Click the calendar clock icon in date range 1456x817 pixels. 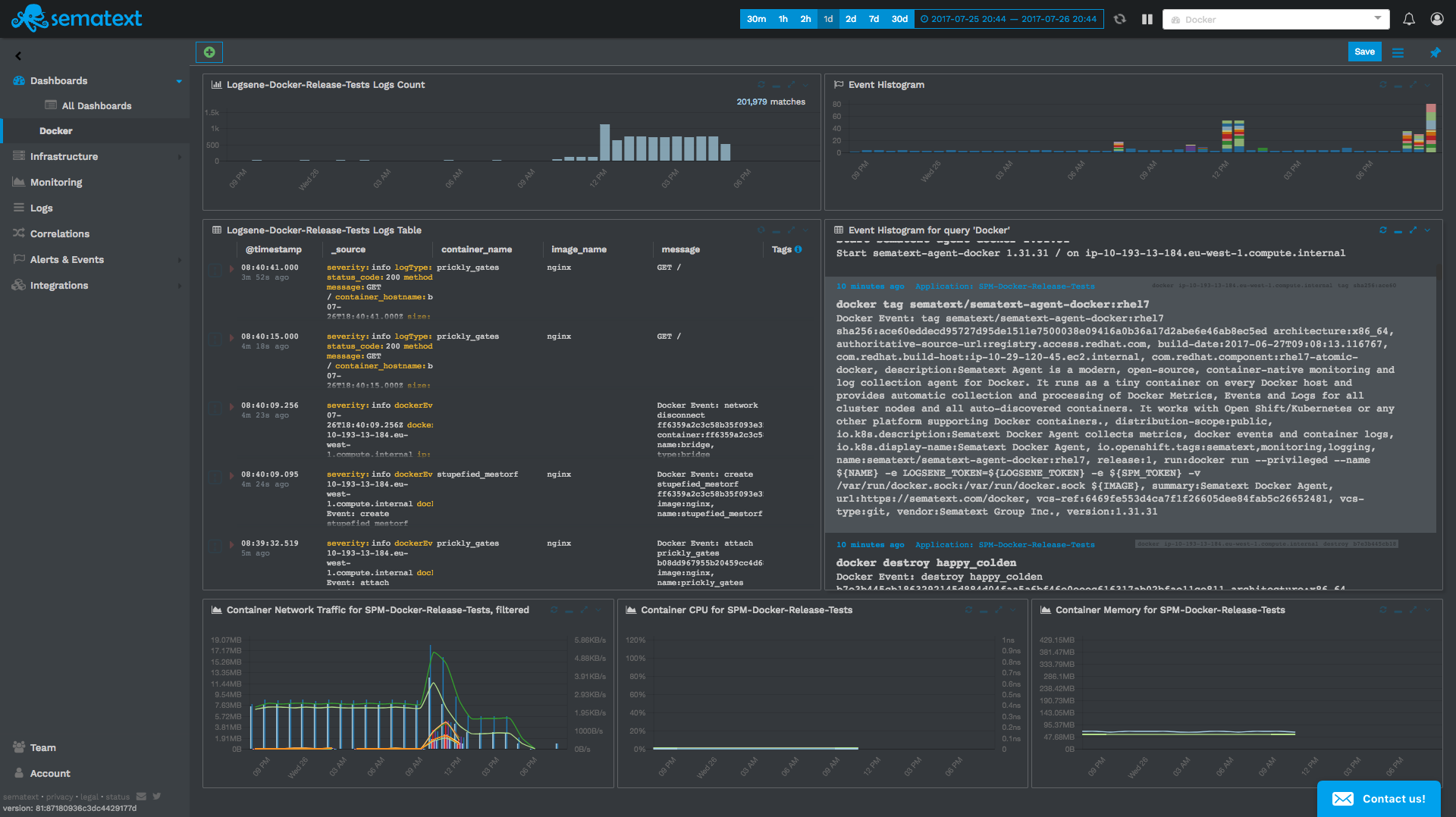[924, 19]
